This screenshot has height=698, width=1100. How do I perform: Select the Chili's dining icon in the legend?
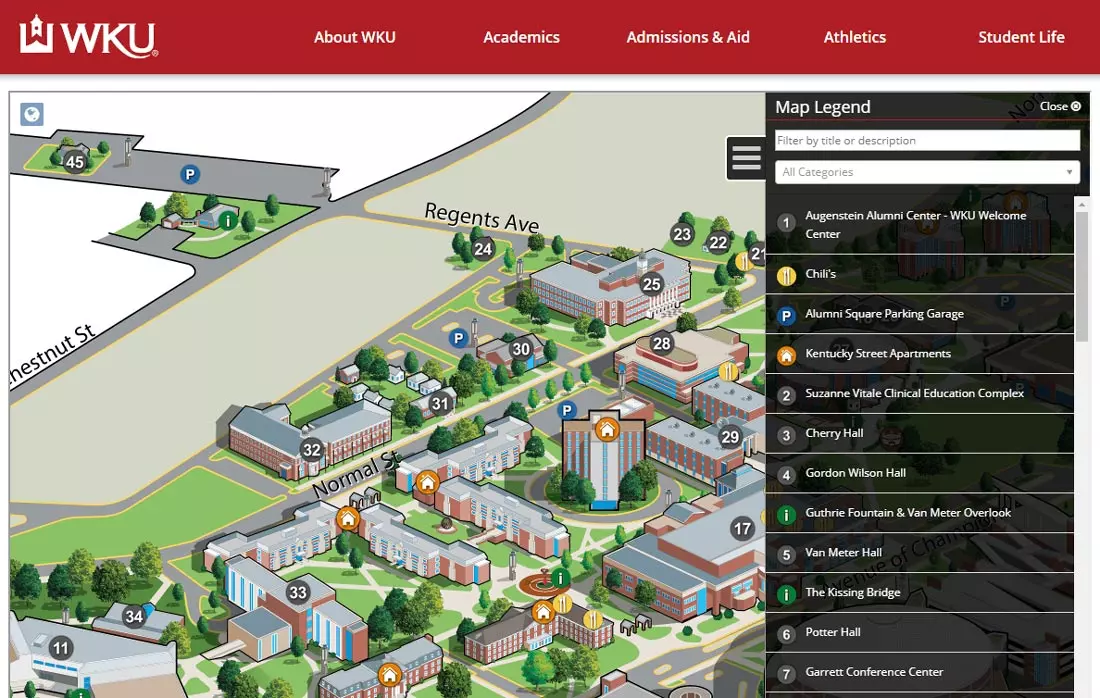(x=788, y=274)
